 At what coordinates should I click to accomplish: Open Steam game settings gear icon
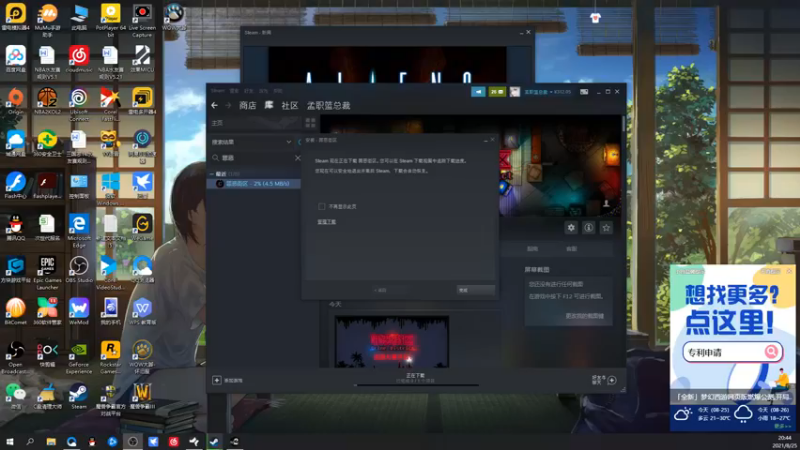[x=571, y=228]
